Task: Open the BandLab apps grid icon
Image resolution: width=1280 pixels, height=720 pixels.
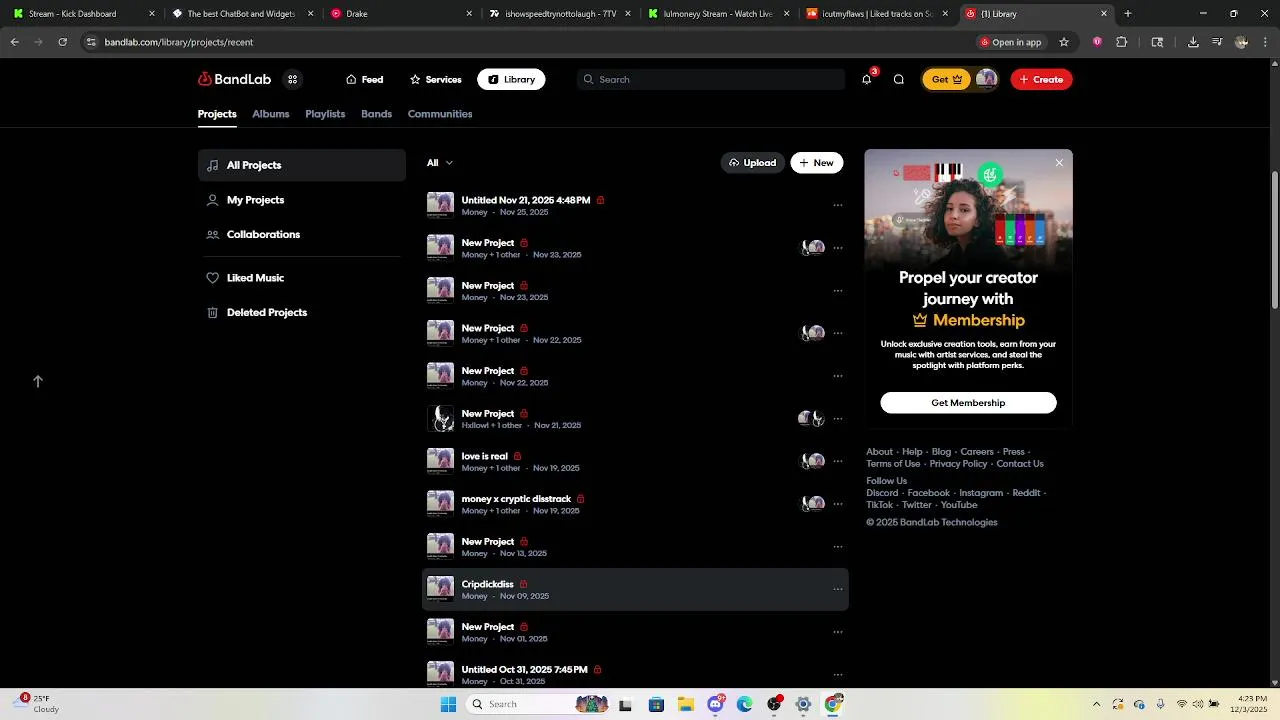Action: point(292,79)
